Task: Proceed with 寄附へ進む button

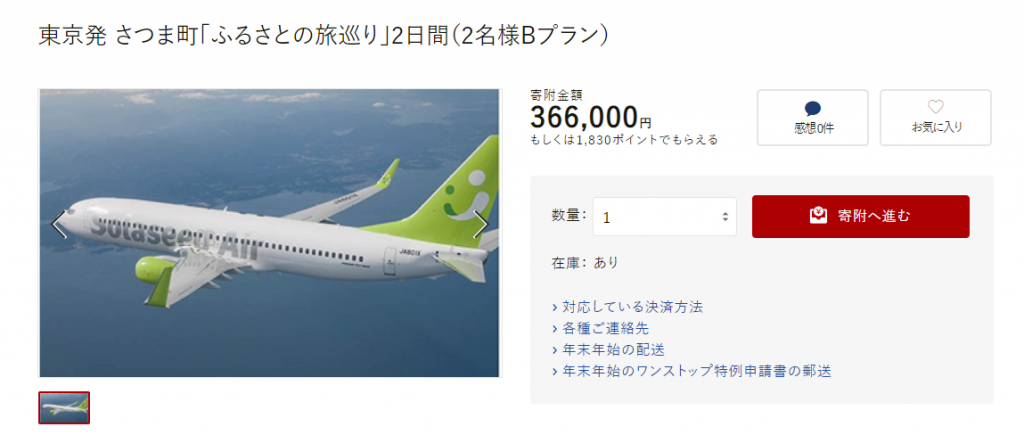Action: coord(861,216)
